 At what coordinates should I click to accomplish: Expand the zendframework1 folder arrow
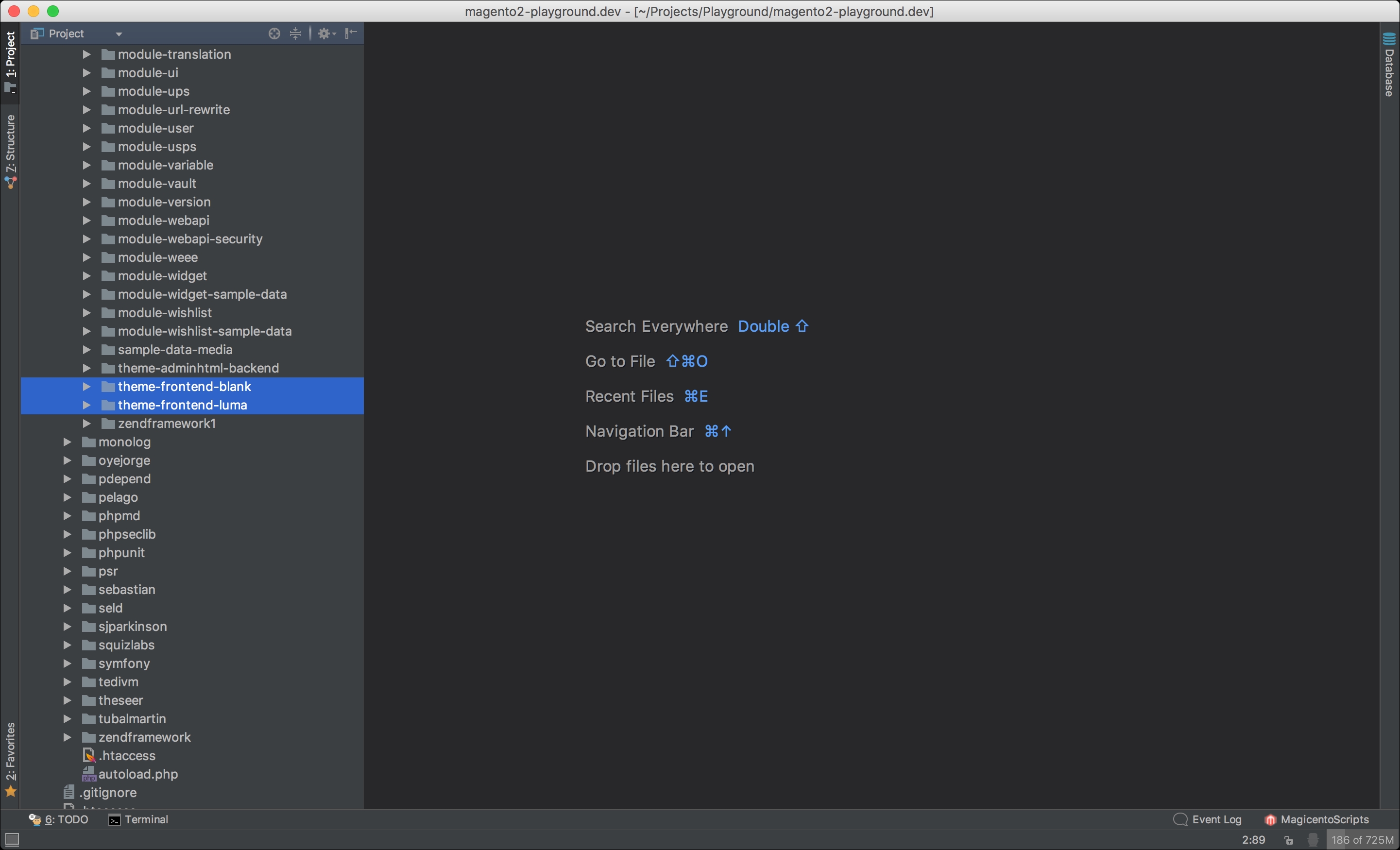[x=86, y=423]
